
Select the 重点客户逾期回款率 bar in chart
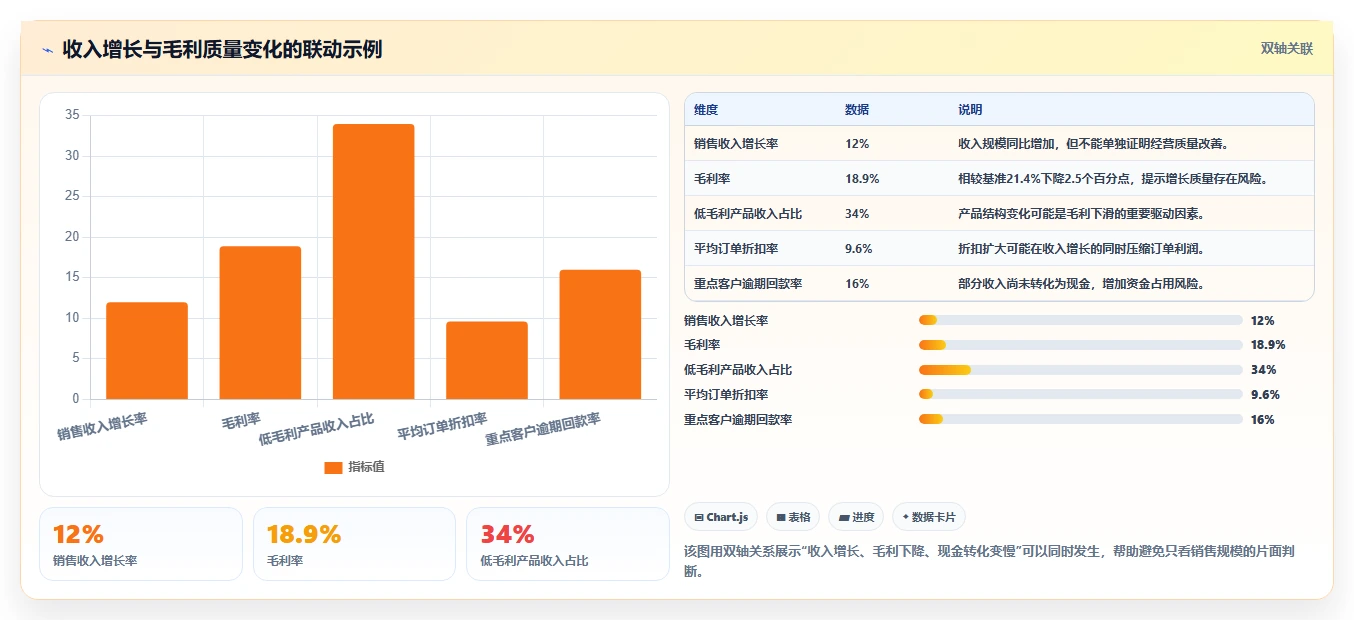(600, 334)
